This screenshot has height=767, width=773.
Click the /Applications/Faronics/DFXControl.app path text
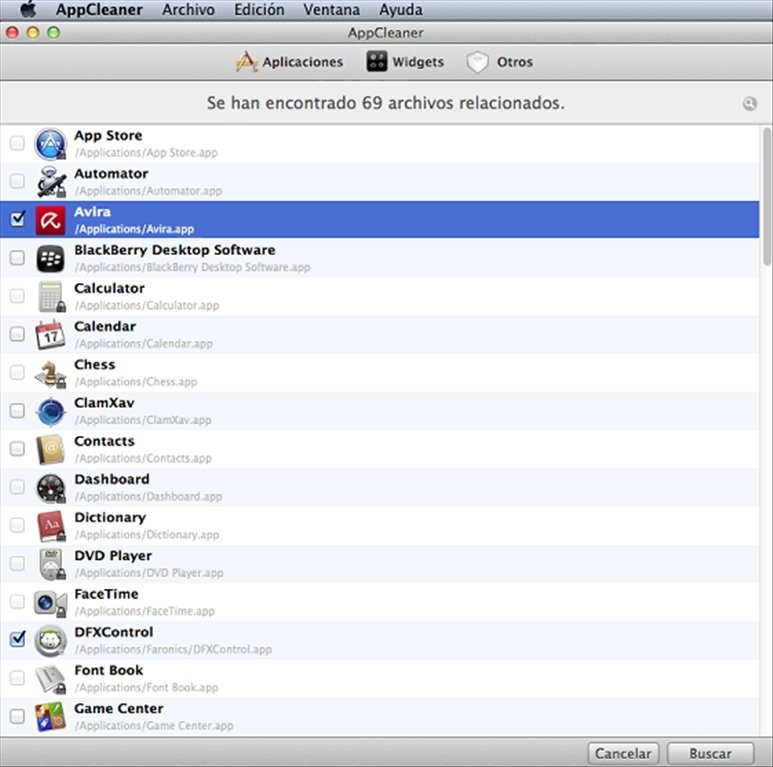pyautogui.click(x=173, y=649)
